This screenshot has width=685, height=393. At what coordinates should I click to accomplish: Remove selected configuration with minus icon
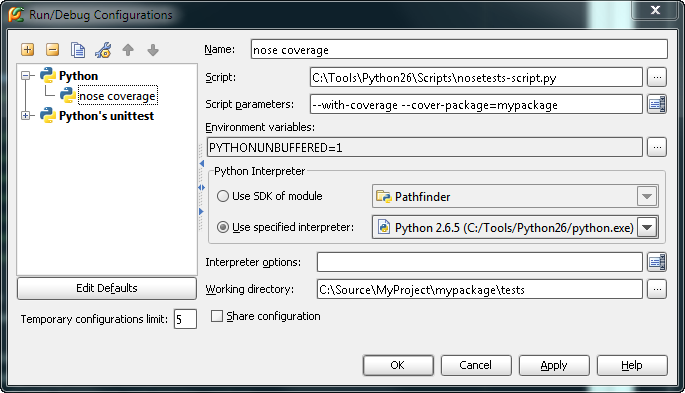tap(52, 49)
